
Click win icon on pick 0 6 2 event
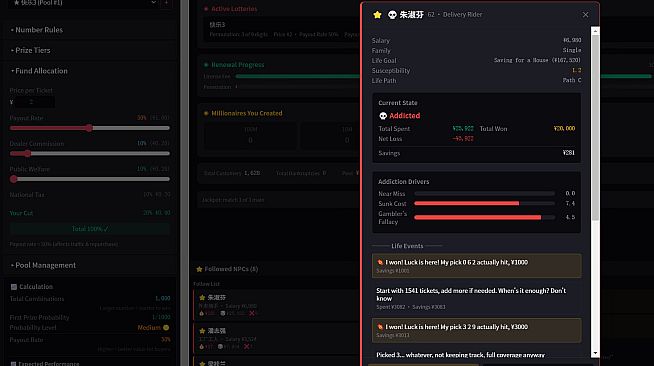pyautogui.click(x=380, y=262)
